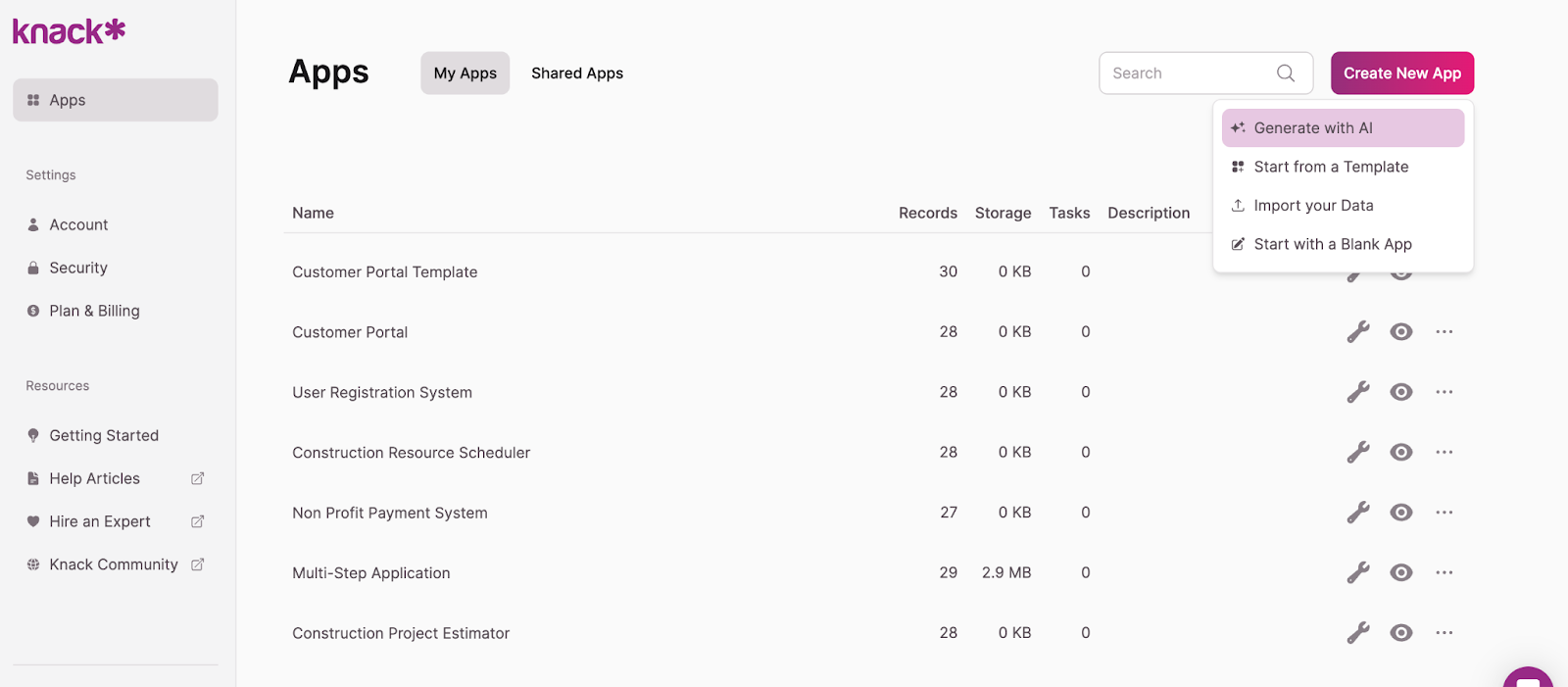Viewport: 1568px width, 687px height.
Task: Open ellipsis menu for Construction Project Estimator
Action: click(1444, 633)
